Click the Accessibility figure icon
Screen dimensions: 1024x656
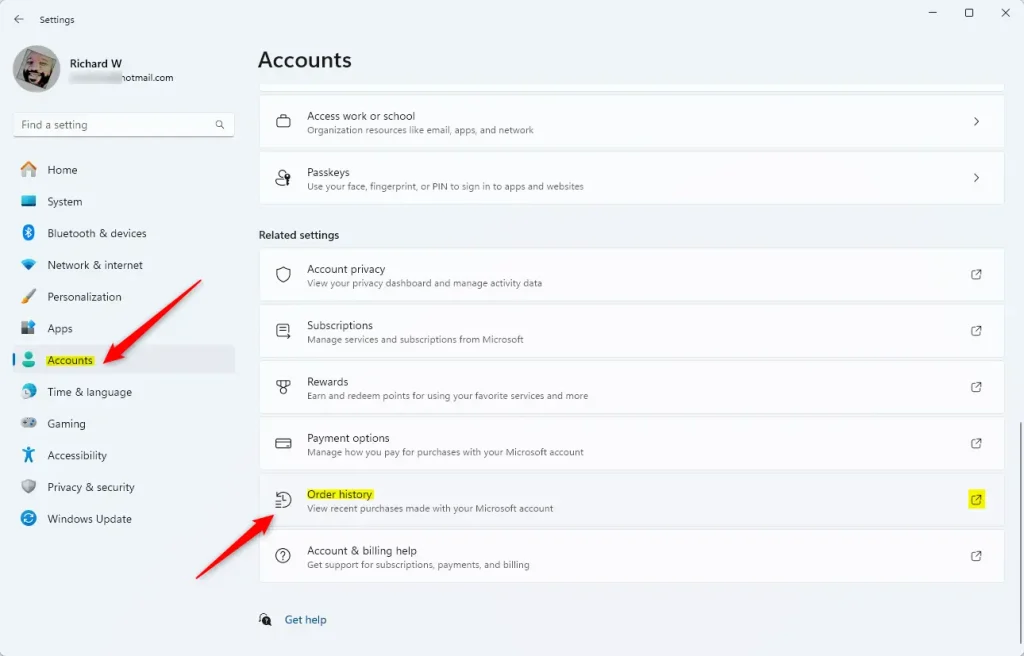29,455
